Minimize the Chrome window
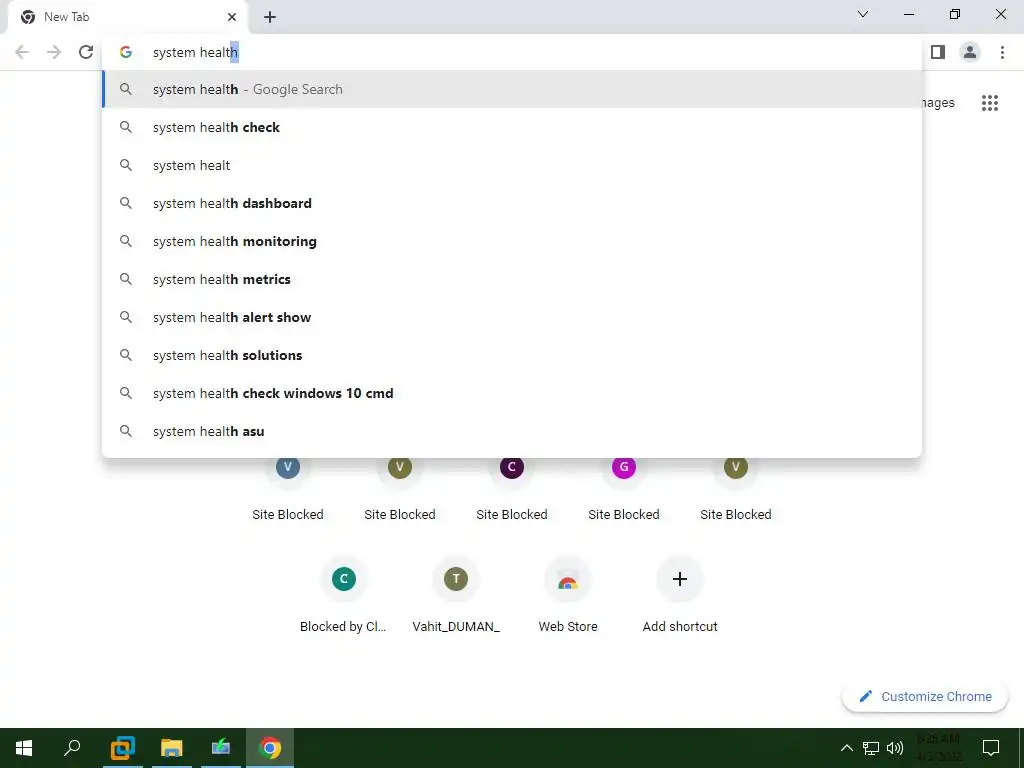The image size is (1024, 768). (908, 14)
